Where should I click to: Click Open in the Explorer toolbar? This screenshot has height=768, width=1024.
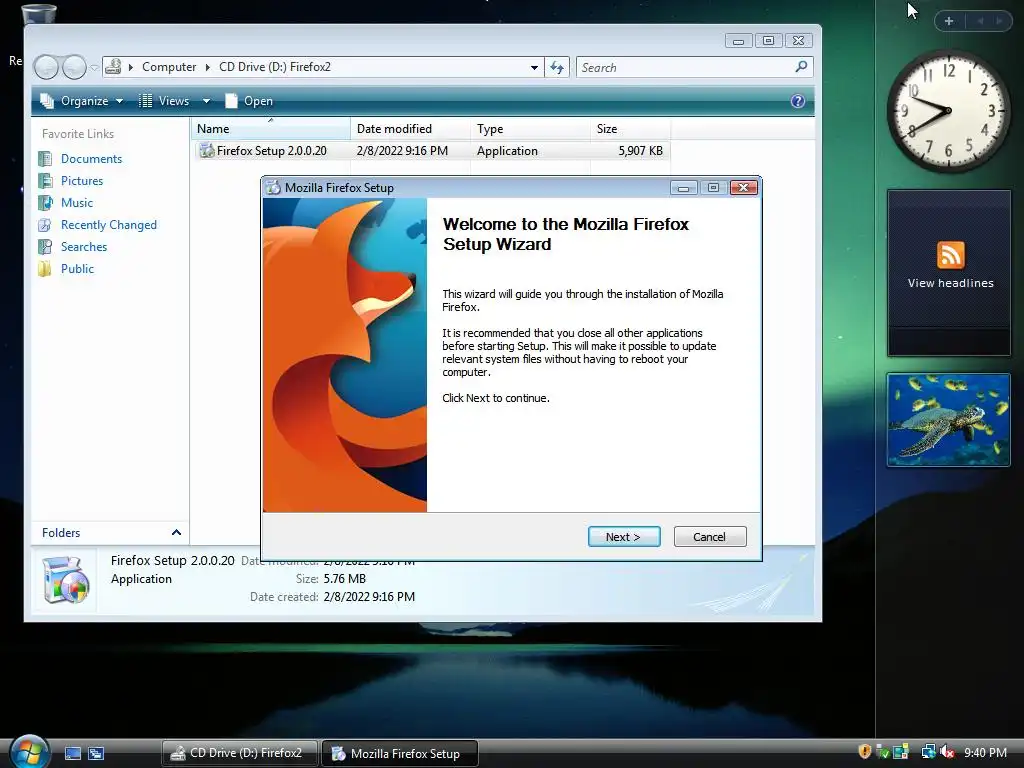pos(249,101)
